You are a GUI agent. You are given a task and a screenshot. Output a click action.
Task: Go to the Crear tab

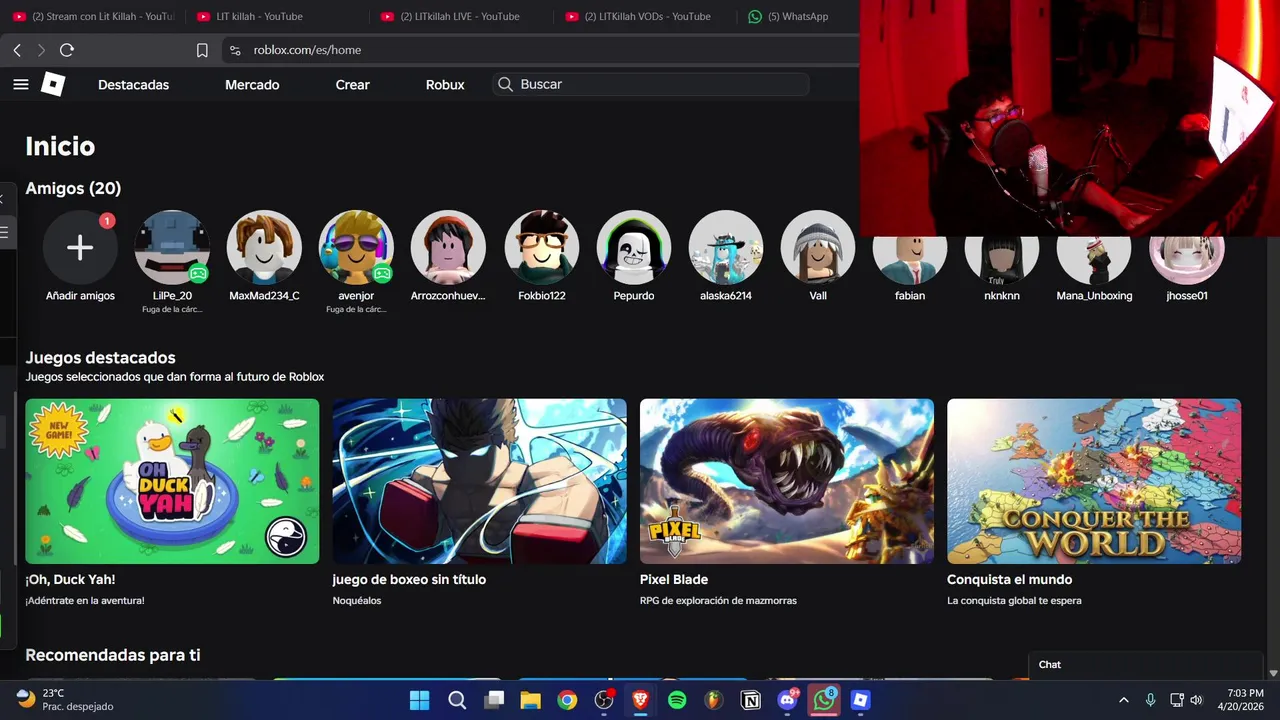(352, 85)
